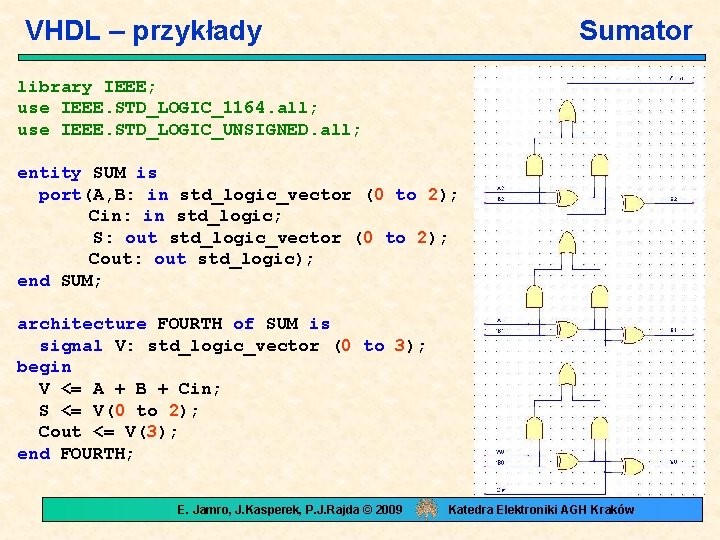The width and height of the screenshot is (720, 540).
Task: Select the "Sumator" heading
Action: [636, 31]
